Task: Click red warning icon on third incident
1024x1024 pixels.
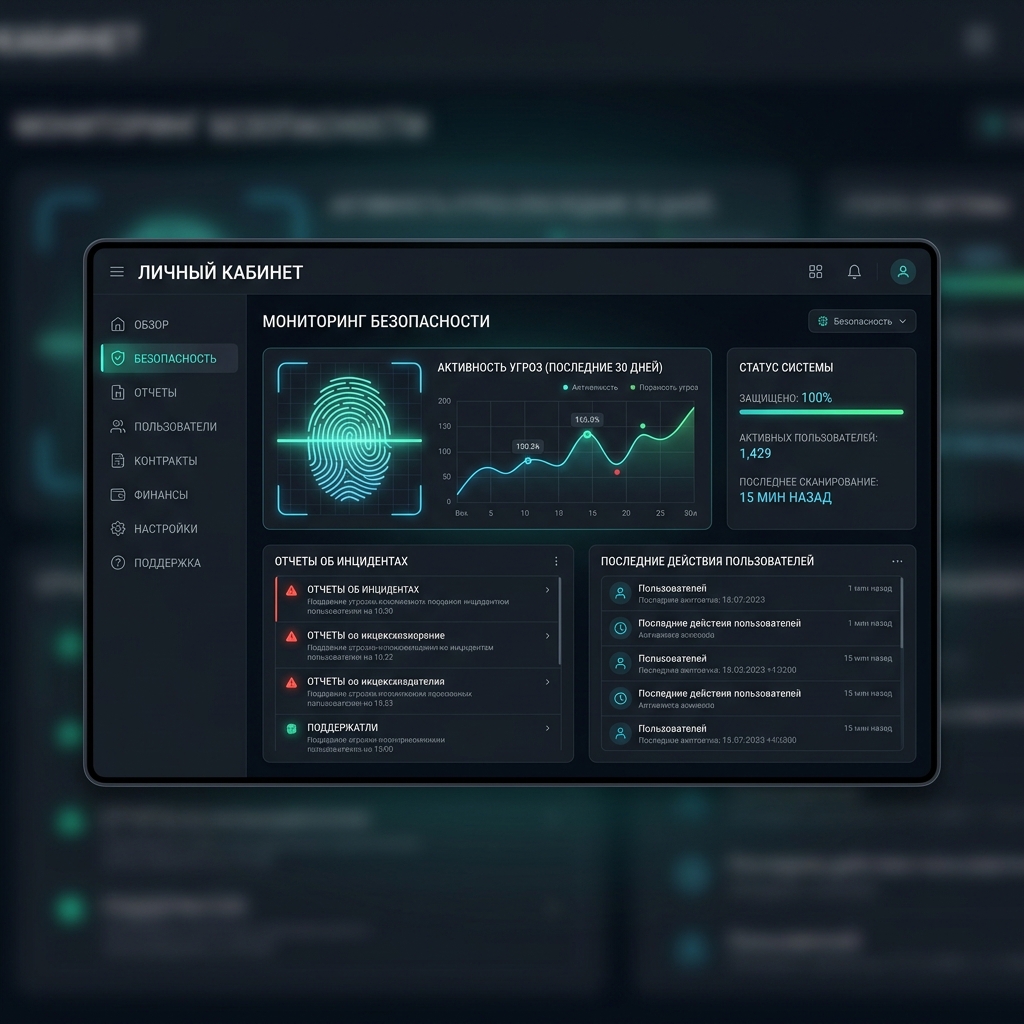Action: pyautogui.click(x=292, y=682)
